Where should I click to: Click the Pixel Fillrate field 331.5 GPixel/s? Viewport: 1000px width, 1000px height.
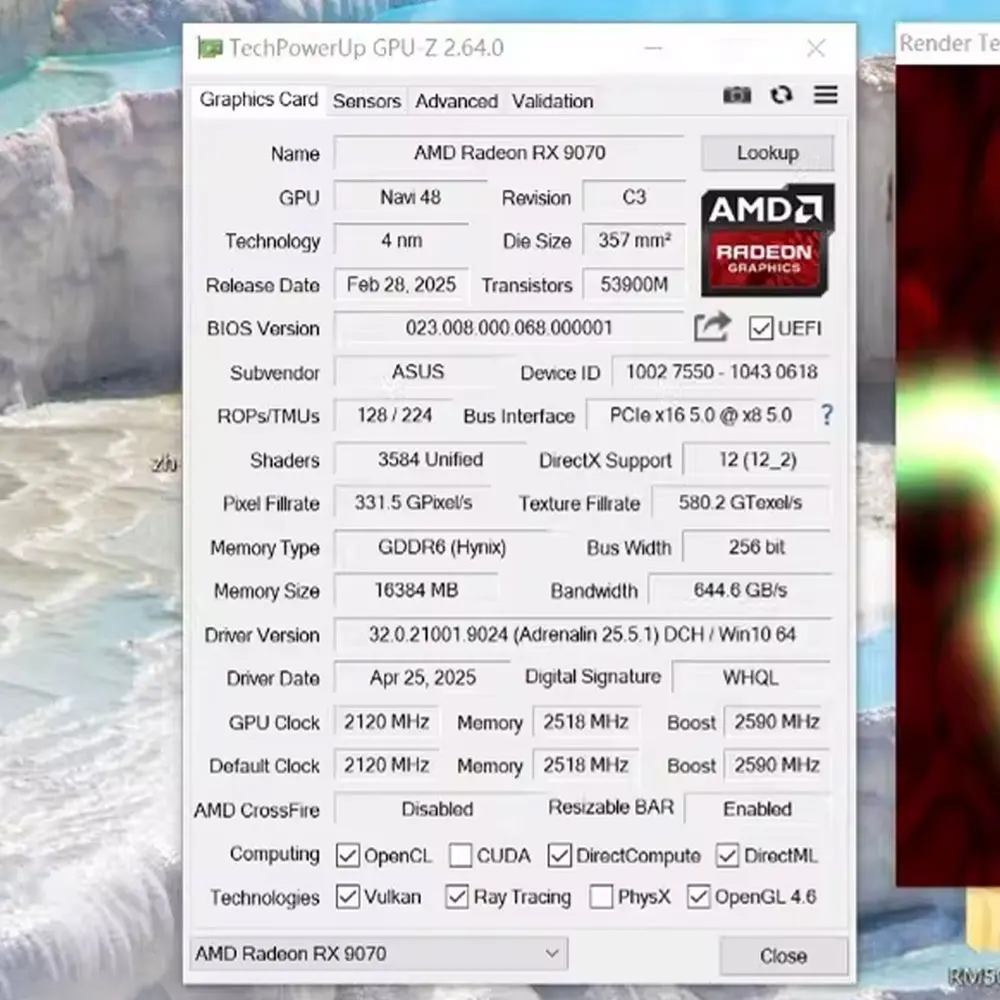click(413, 503)
